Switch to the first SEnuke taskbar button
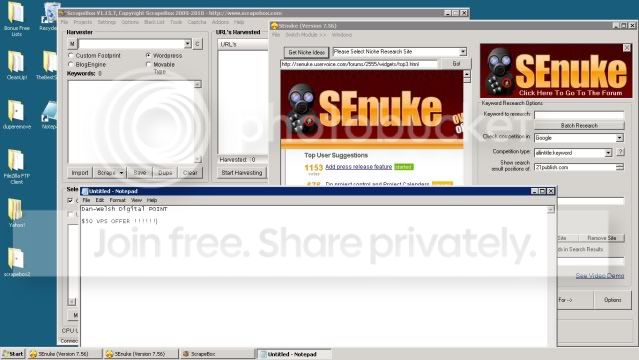 (64, 354)
